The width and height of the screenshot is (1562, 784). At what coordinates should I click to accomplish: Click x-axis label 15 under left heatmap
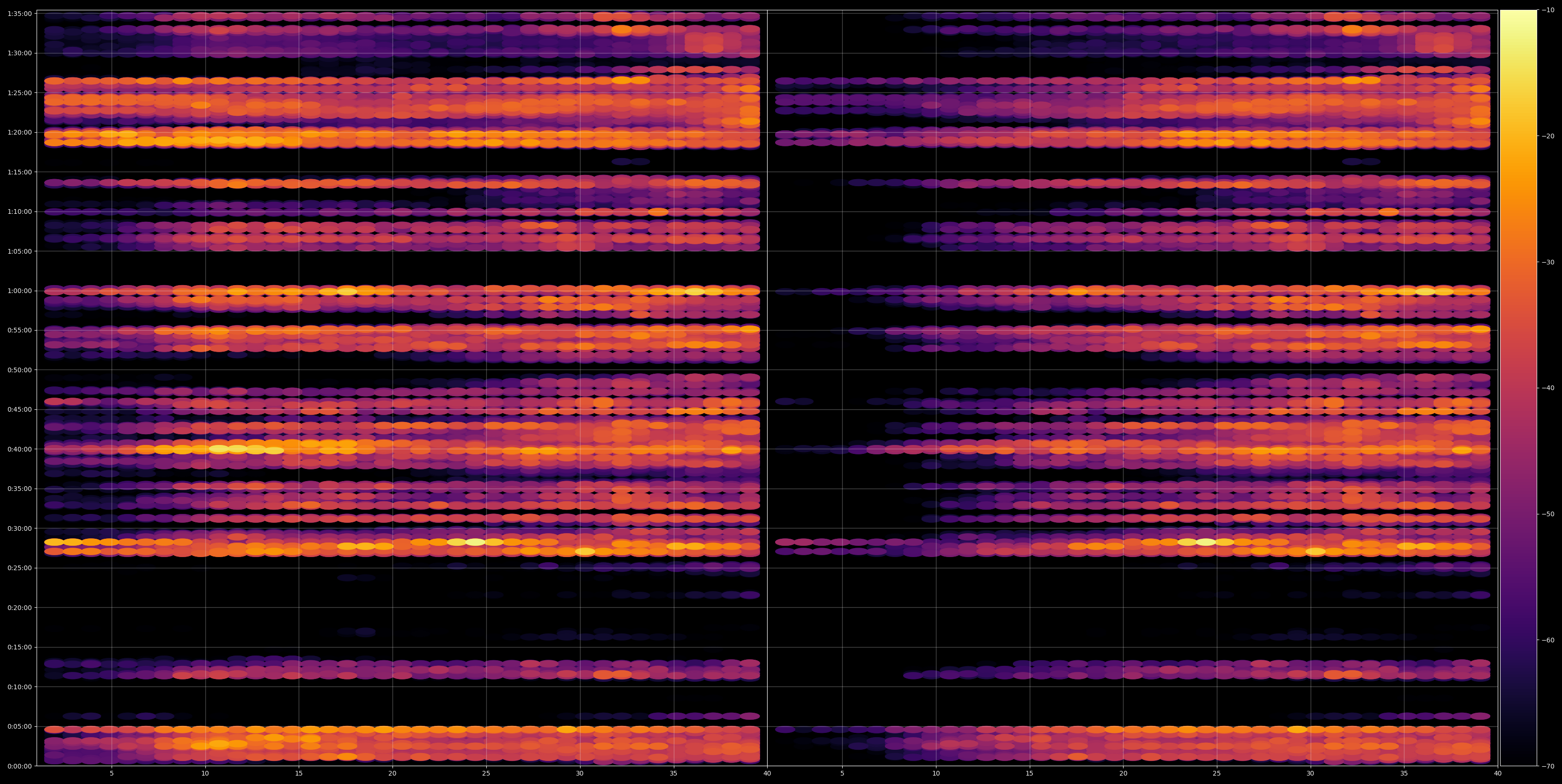[x=299, y=773]
